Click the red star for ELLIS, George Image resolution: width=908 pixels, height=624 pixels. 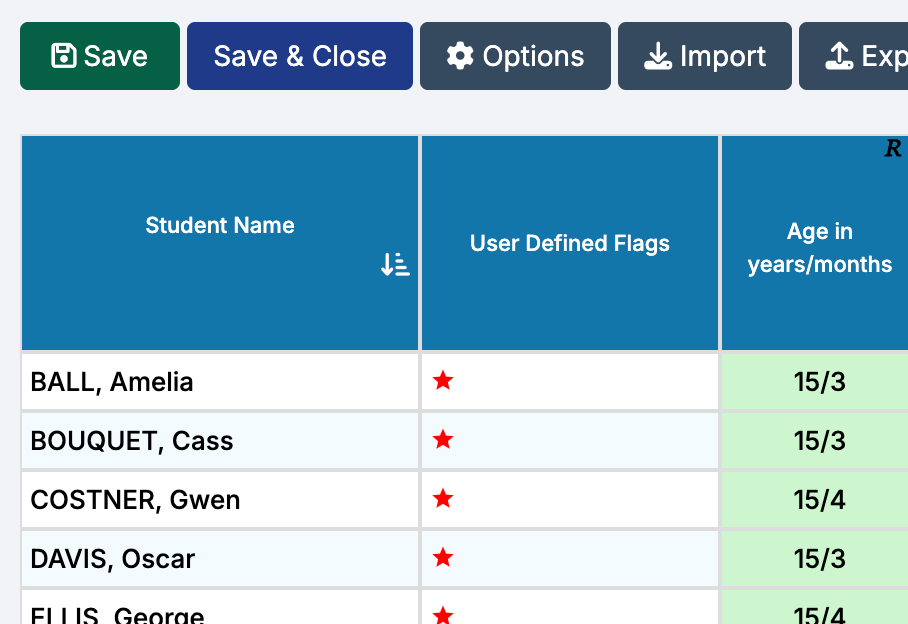443,615
